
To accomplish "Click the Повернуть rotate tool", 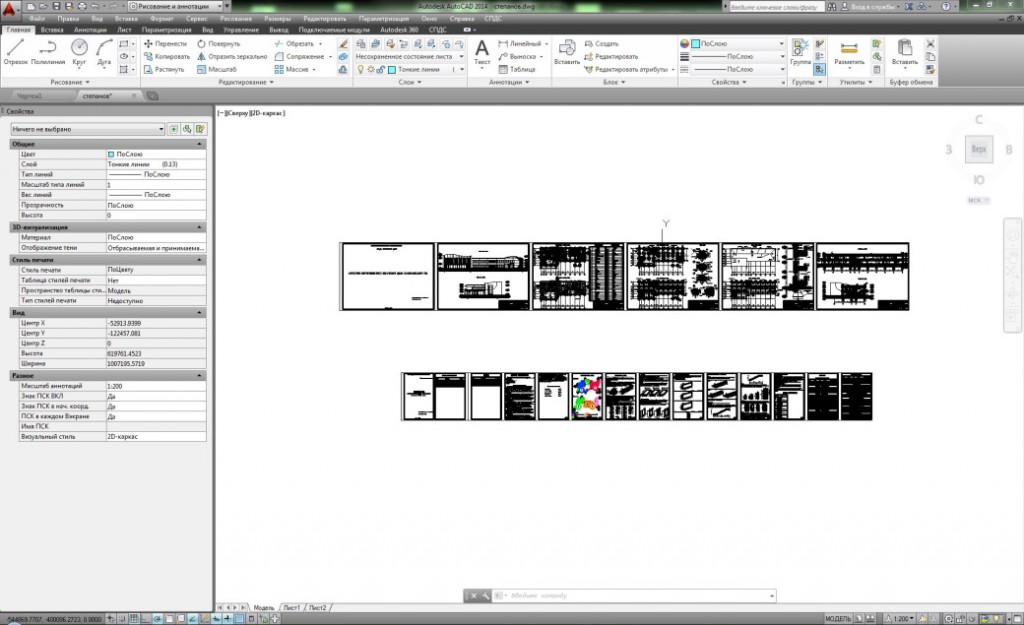I will [219, 44].
